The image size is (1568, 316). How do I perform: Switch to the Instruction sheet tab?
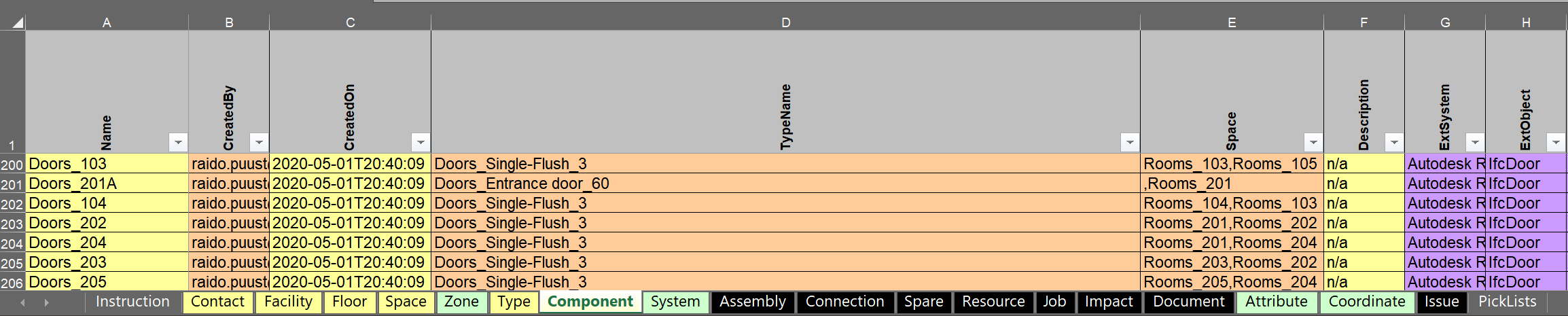(x=132, y=302)
